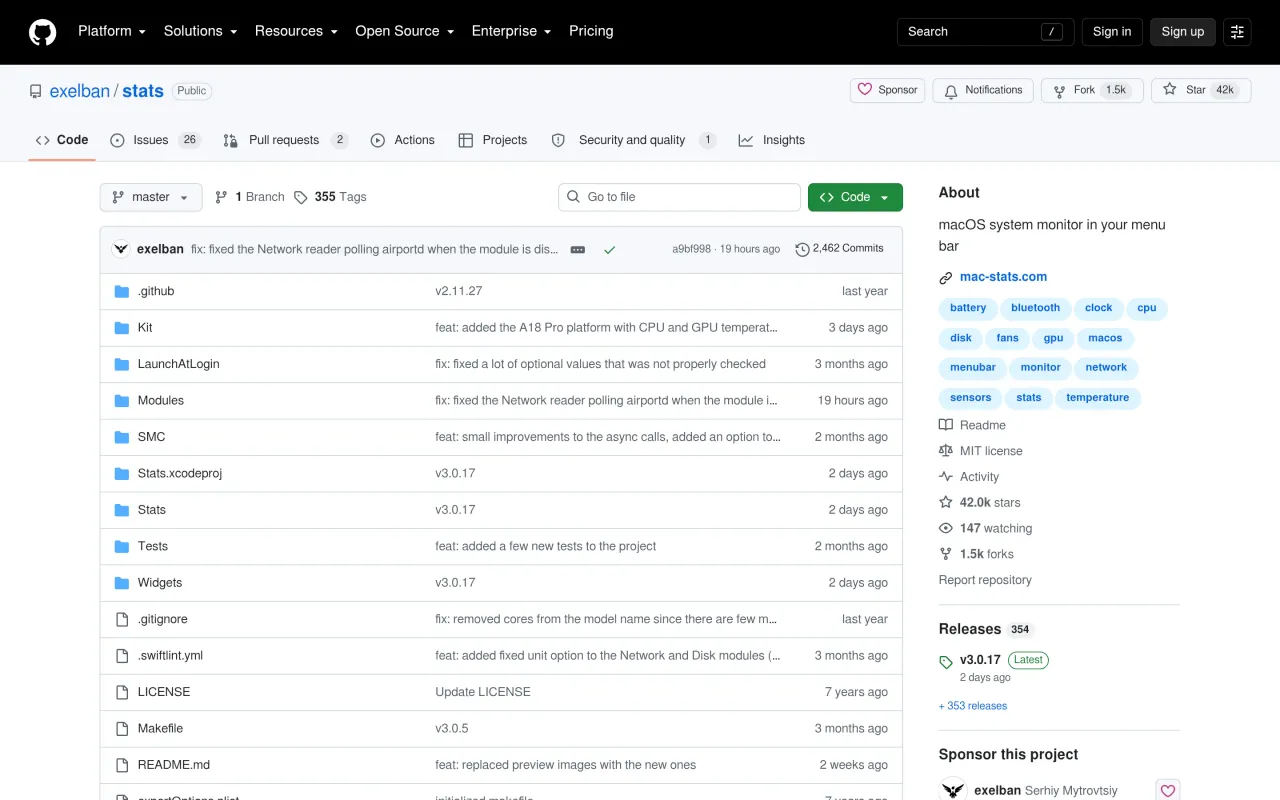Switch to Security and quality tab
This screenshot has width=1280, height=800.
634,140
